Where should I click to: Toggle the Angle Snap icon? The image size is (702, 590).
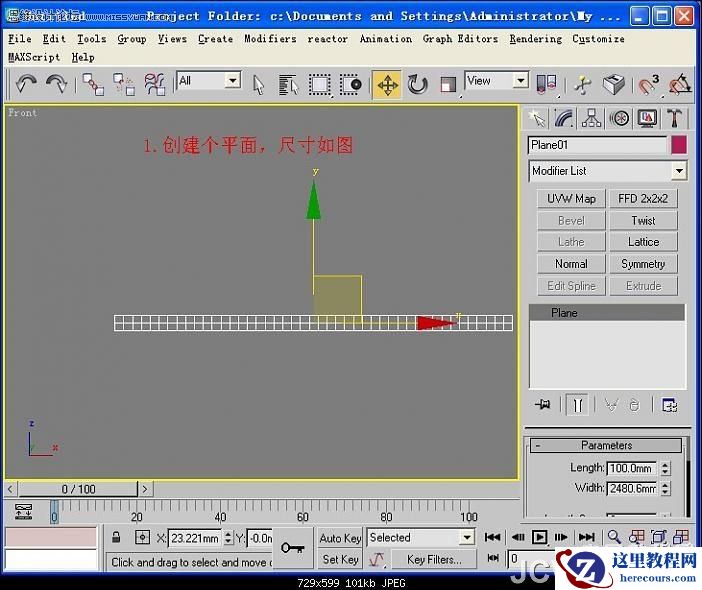click(x=680, y=84)
